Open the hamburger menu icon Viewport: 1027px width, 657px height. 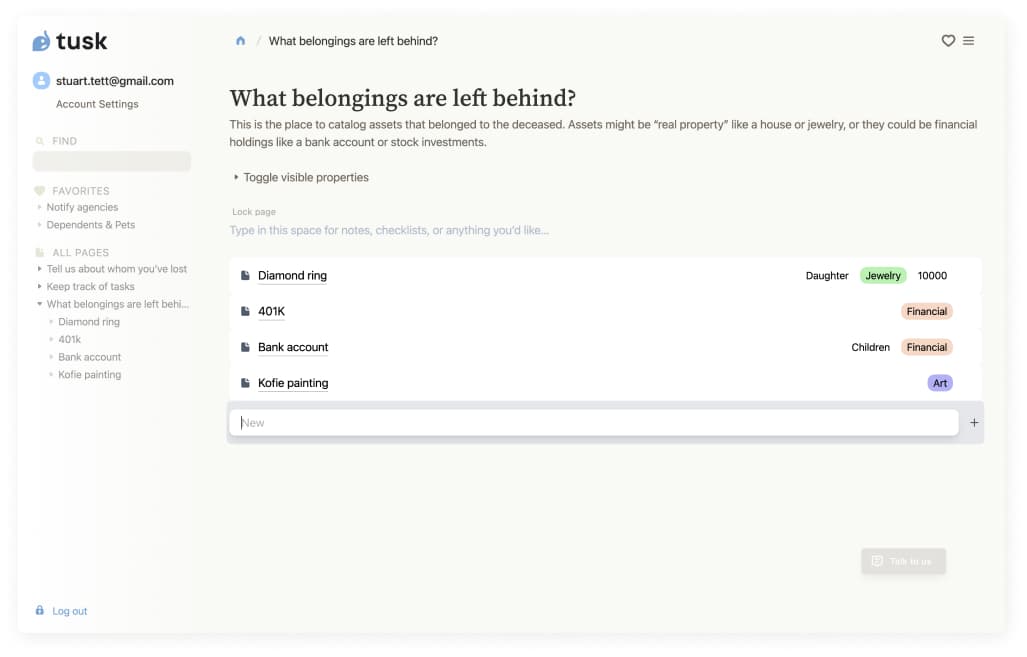click(968, 41)
